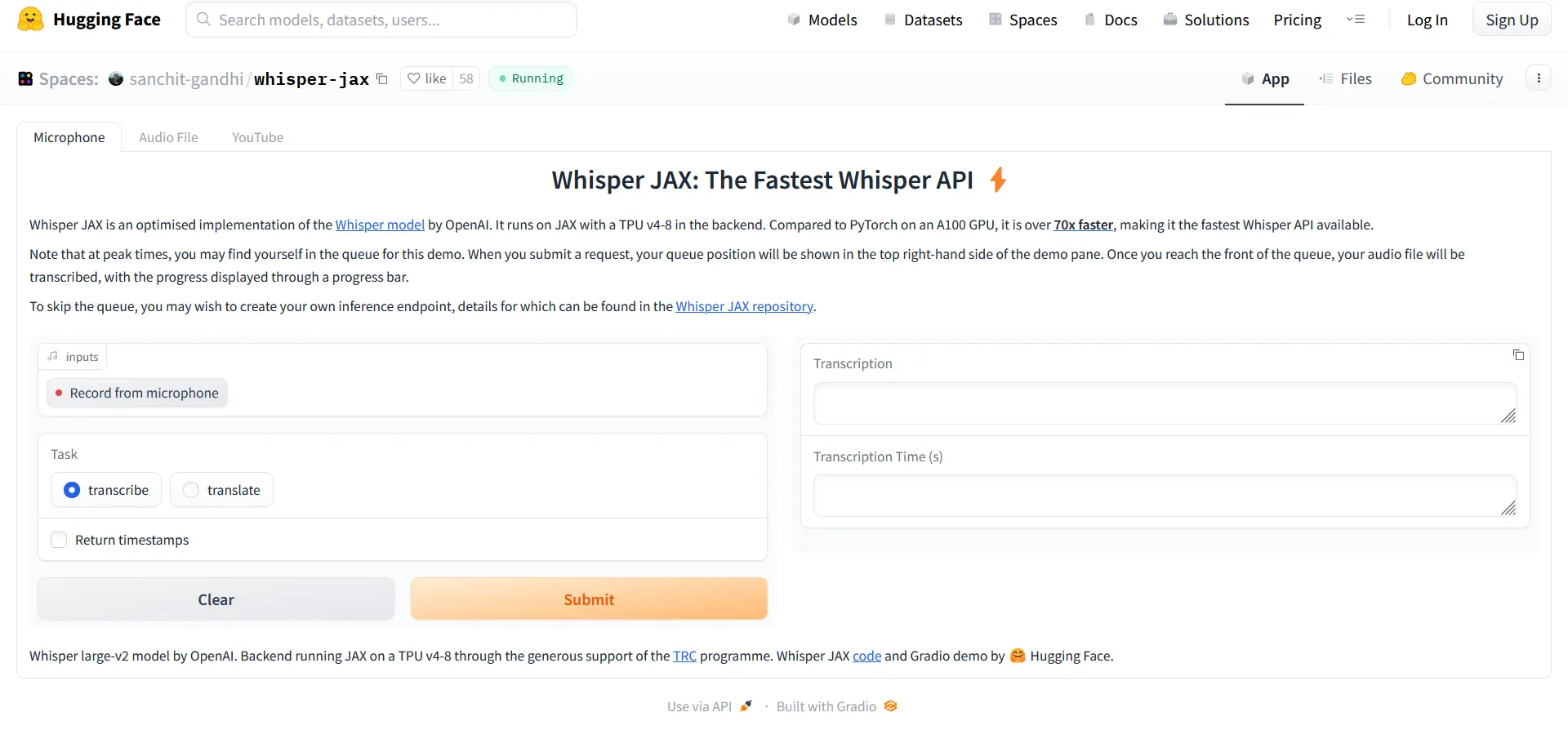1568x730 pixels.
Task: Select the Microphone tab
Action: [x=69, y=137]
